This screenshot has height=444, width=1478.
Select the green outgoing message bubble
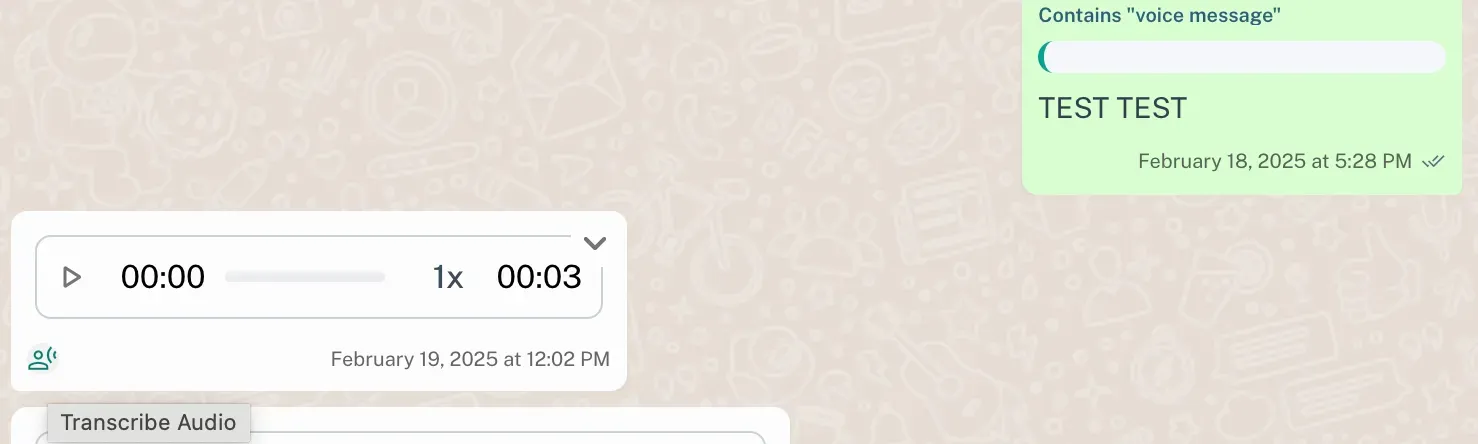pos(1241,97)
